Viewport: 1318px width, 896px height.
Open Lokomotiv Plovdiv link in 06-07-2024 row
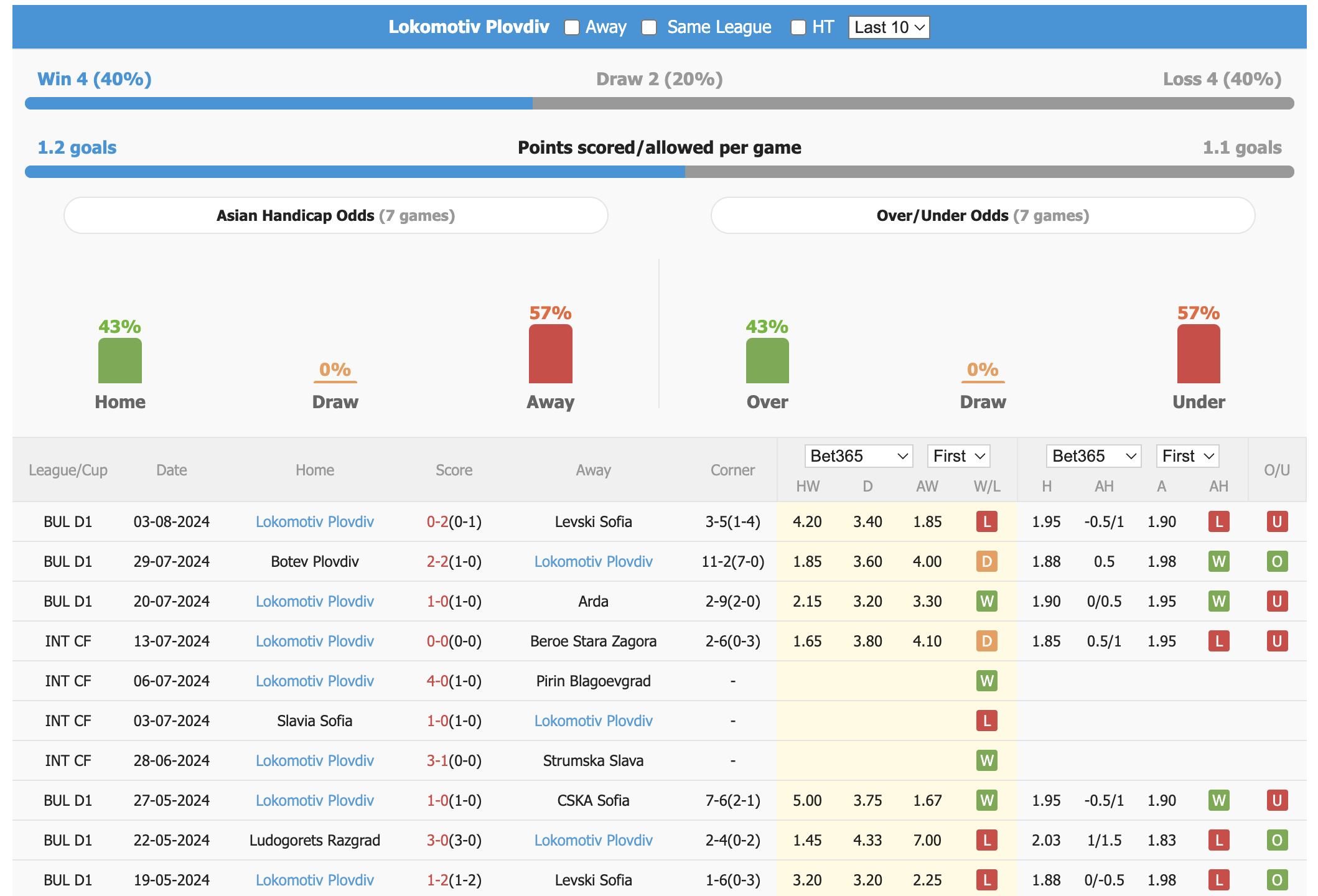click(315, 681)
